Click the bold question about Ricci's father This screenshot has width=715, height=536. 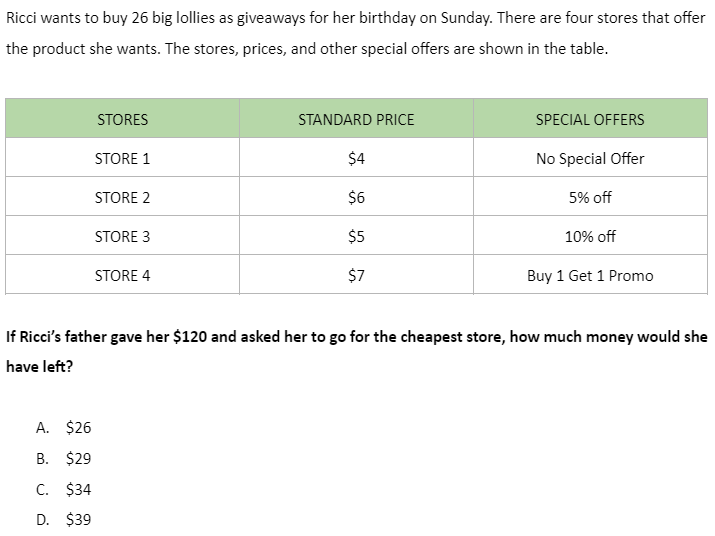click(357, 351)
